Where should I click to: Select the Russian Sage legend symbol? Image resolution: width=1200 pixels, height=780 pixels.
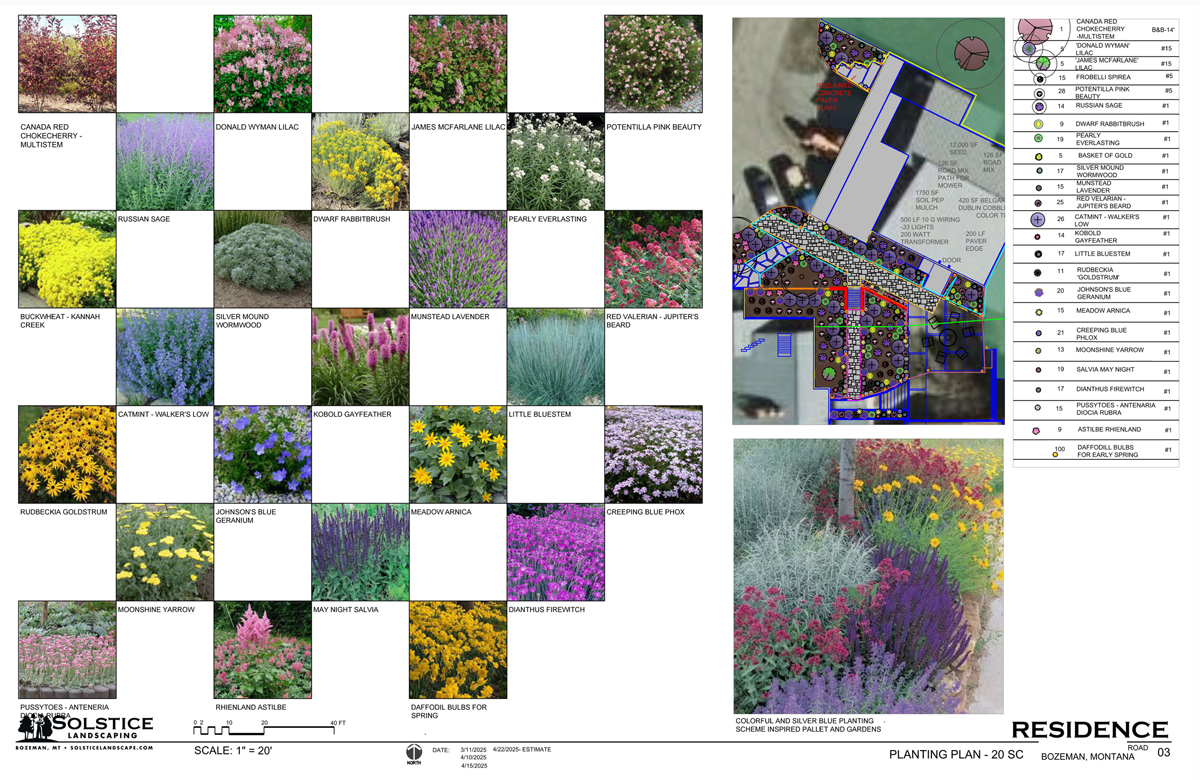[x=1039, y=106]
